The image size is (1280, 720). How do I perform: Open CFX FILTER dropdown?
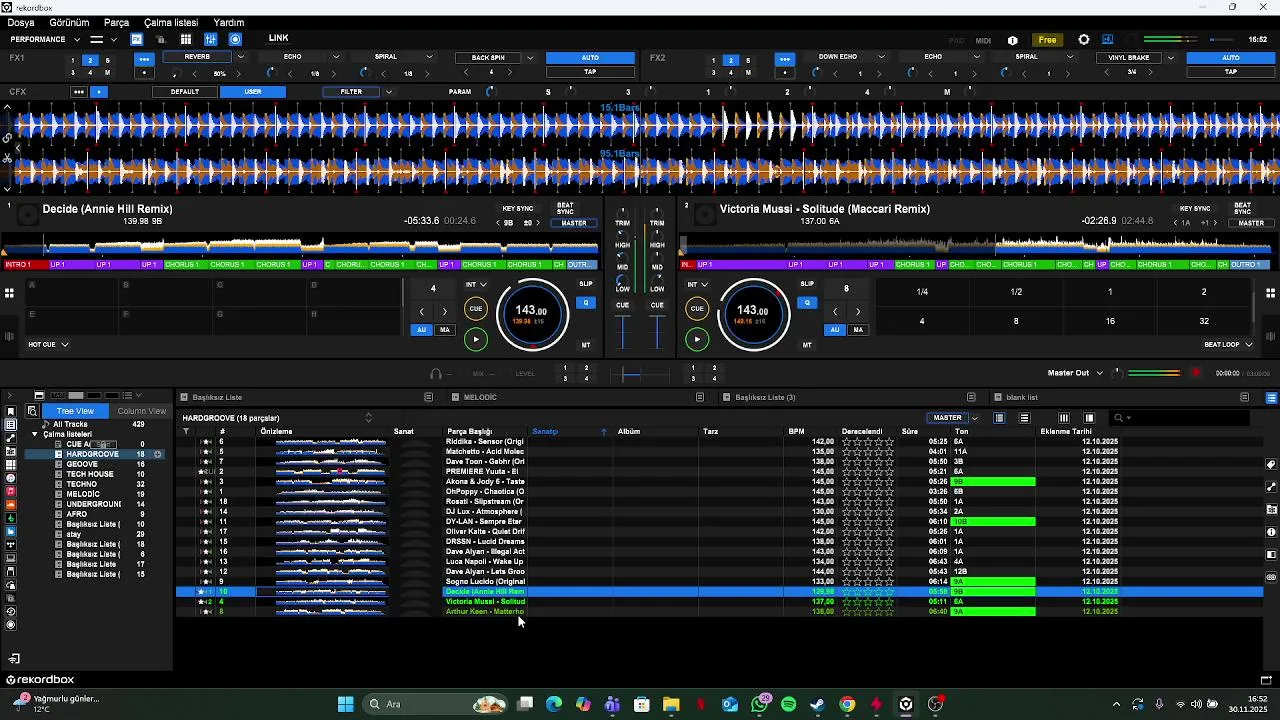coord(388,92)
